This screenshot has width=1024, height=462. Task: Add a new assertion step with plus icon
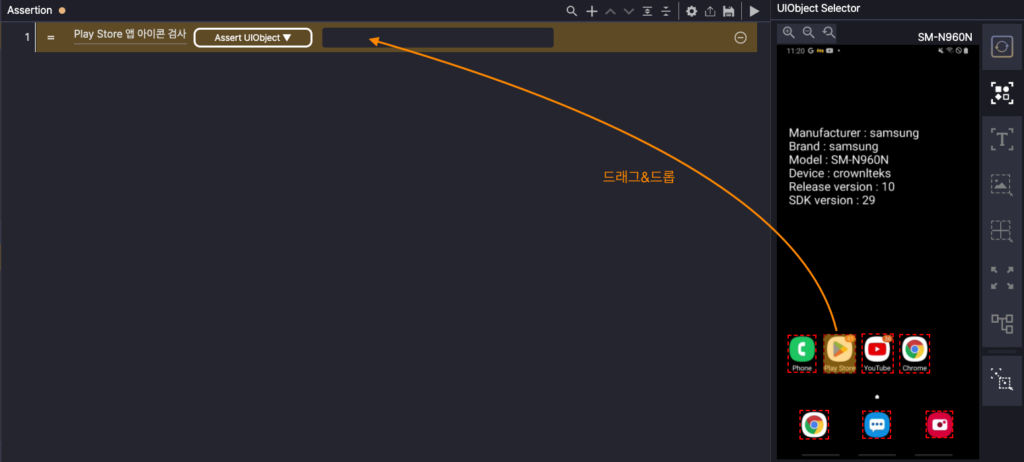click(x=591, y=11)
